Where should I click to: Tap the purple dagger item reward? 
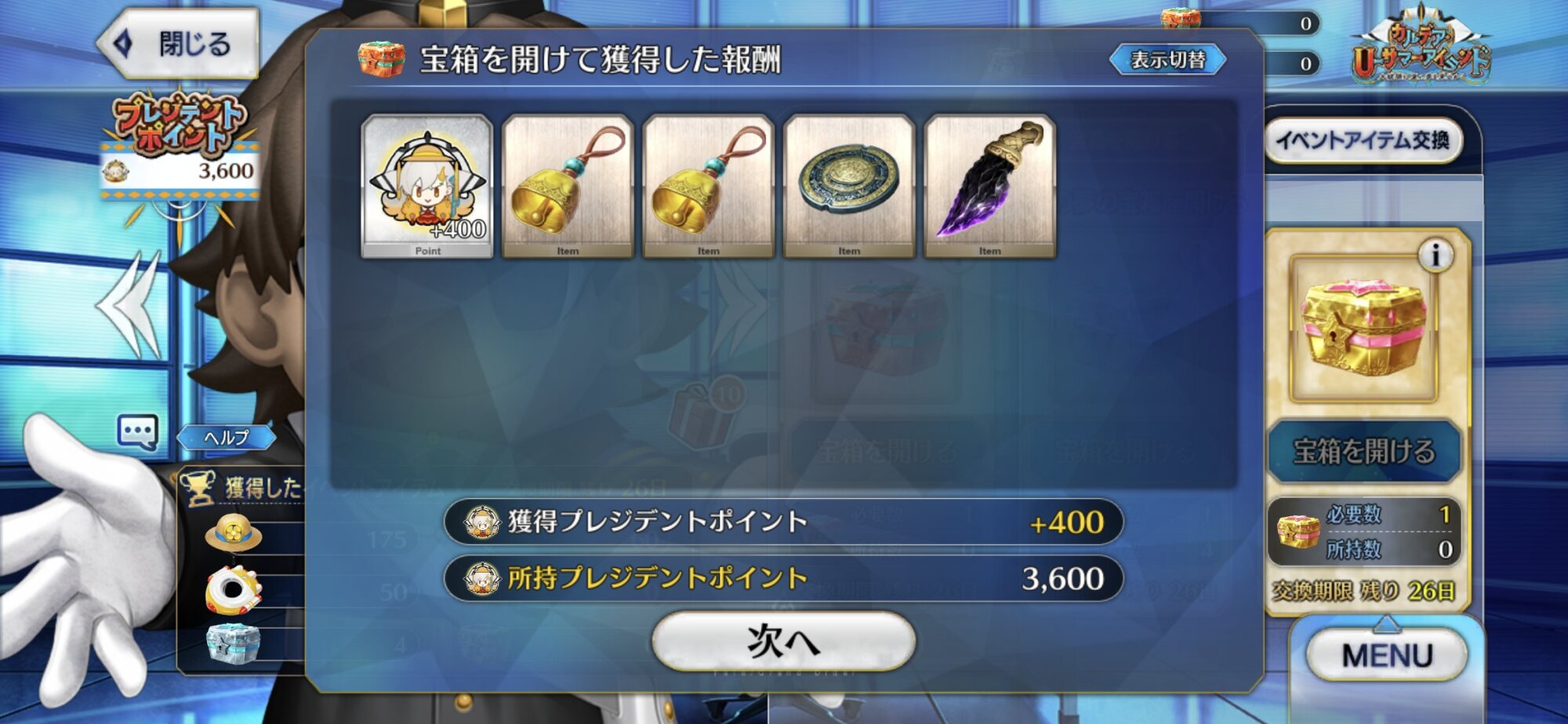click(990, 187)
